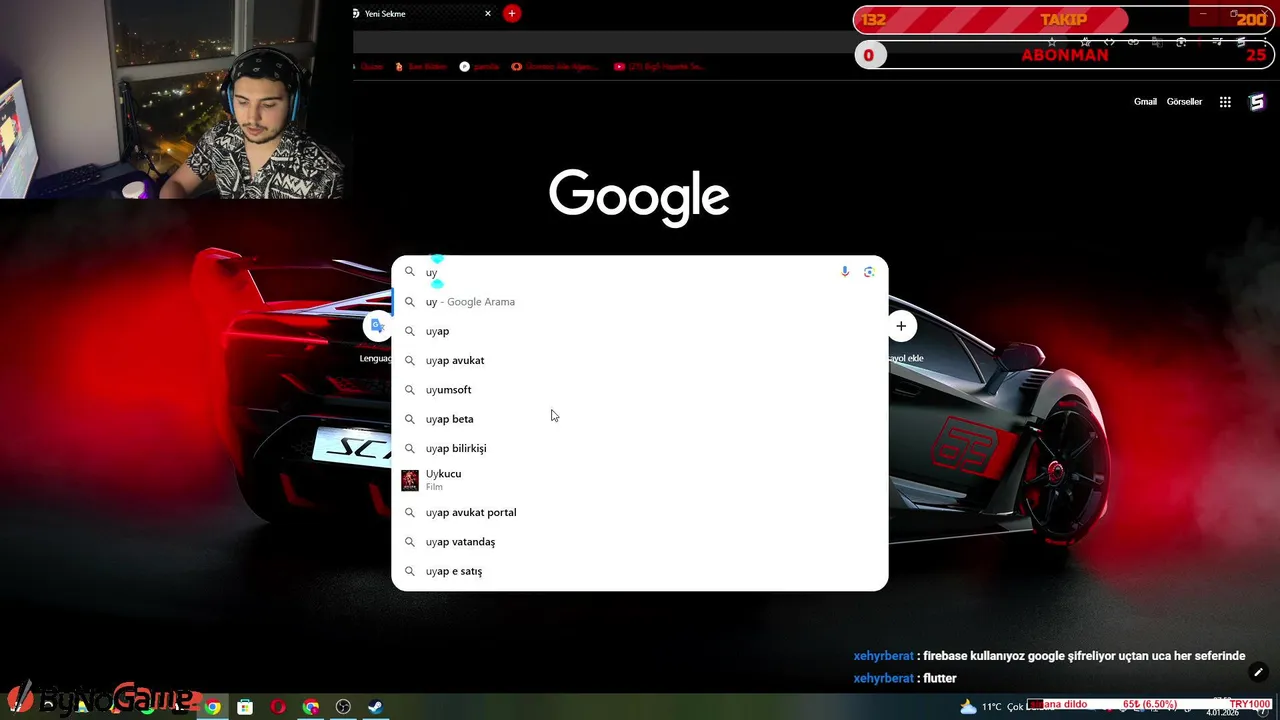
Task: Choose the 'uyap bilirkişi' suggestion
Action: click(x=640, y=448)
